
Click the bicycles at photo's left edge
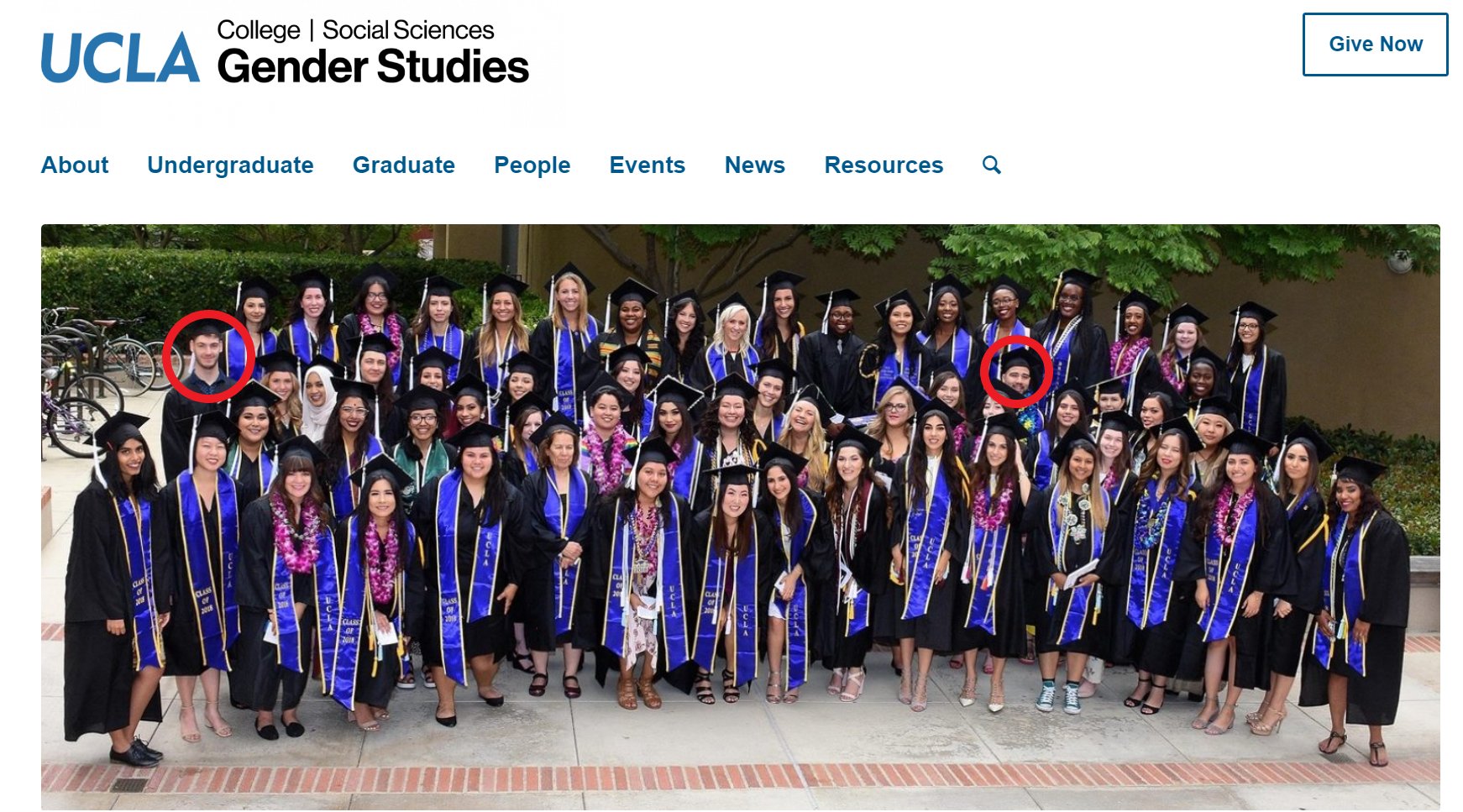point(92,378)
